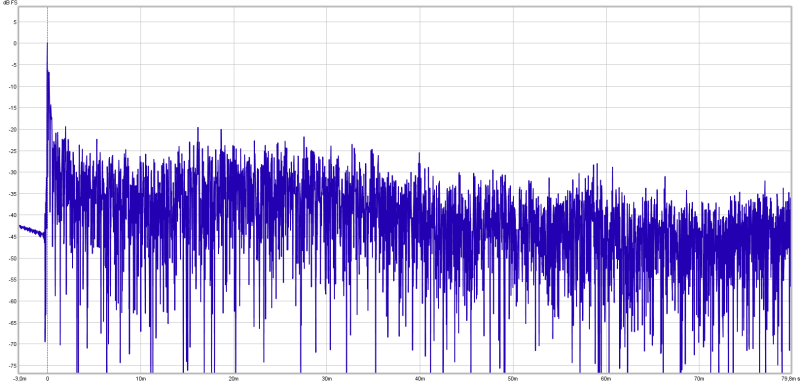This screenshot has width=800, height=383.
Task: Click the 0 label on the vertical axis
Action: [x=15, y=43]
